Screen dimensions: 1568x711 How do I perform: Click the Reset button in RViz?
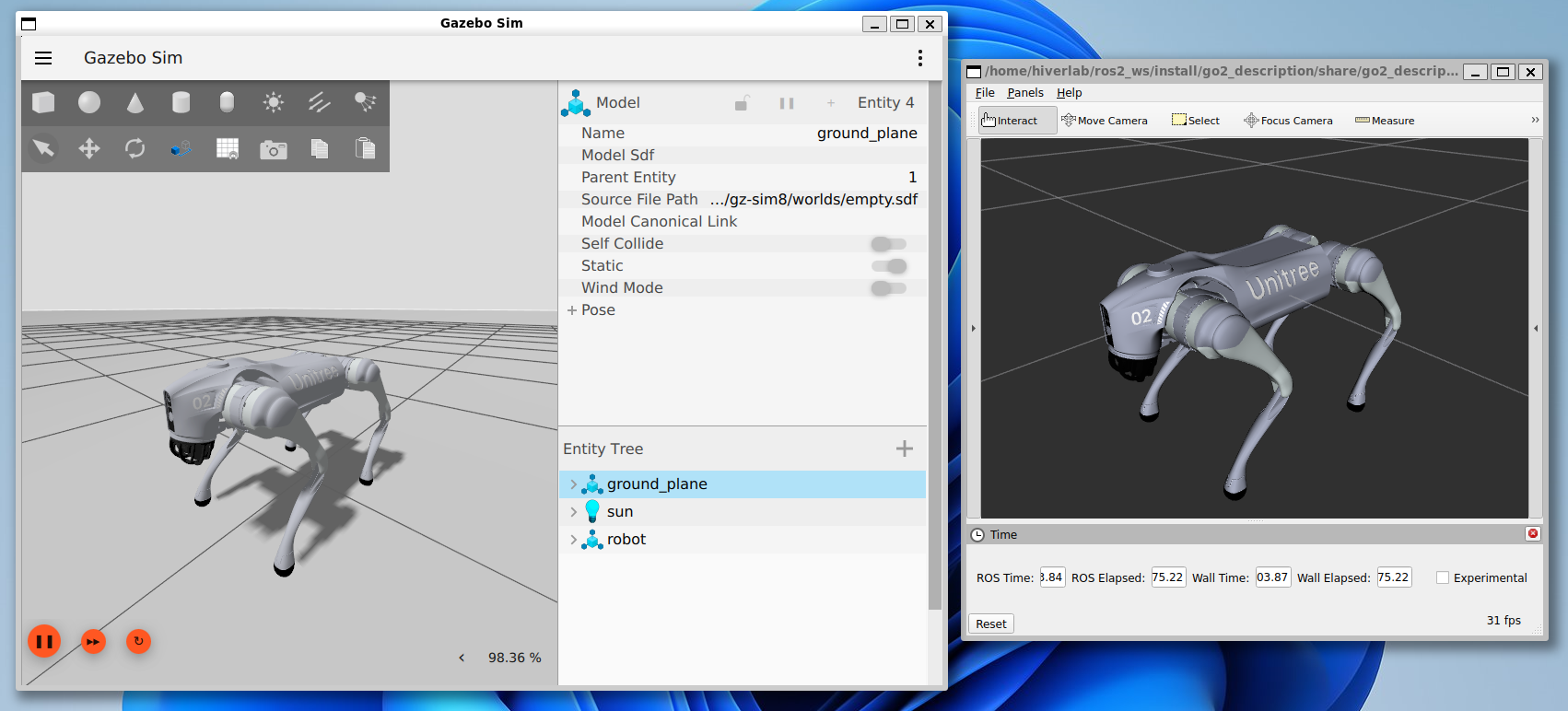point(991,624)
